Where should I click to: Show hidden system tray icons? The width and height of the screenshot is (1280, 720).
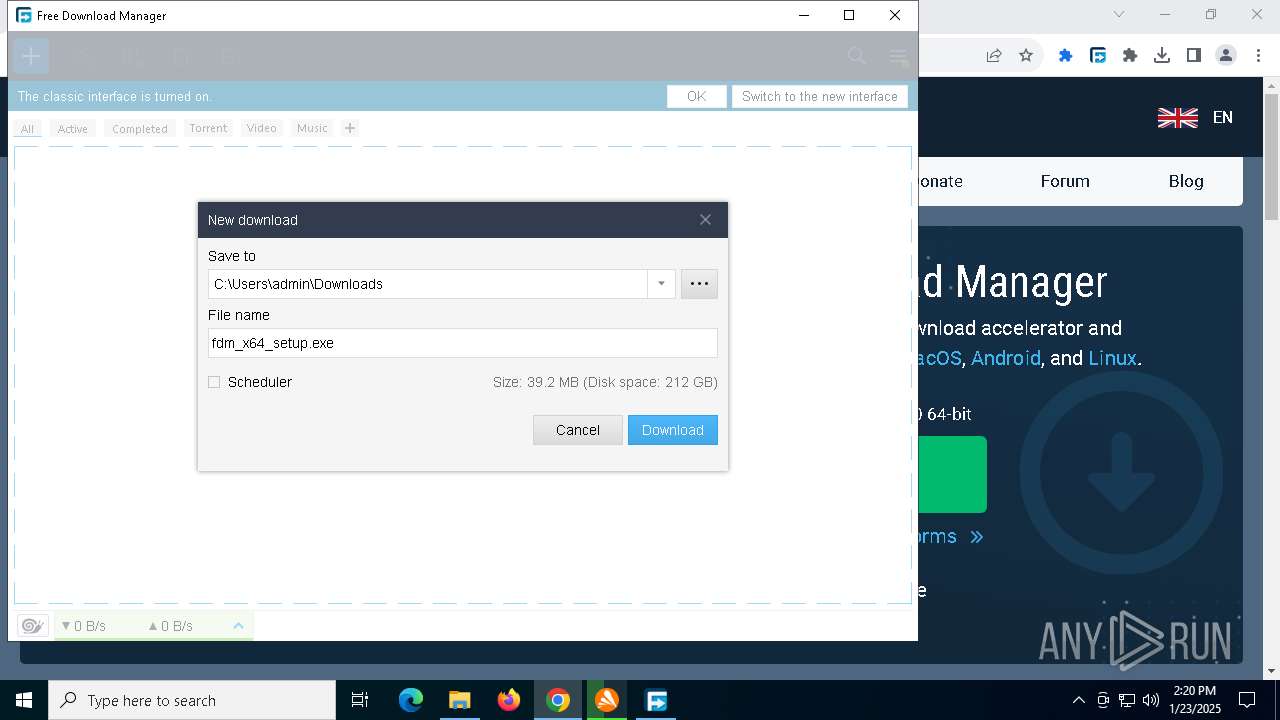pos(1078,700)
